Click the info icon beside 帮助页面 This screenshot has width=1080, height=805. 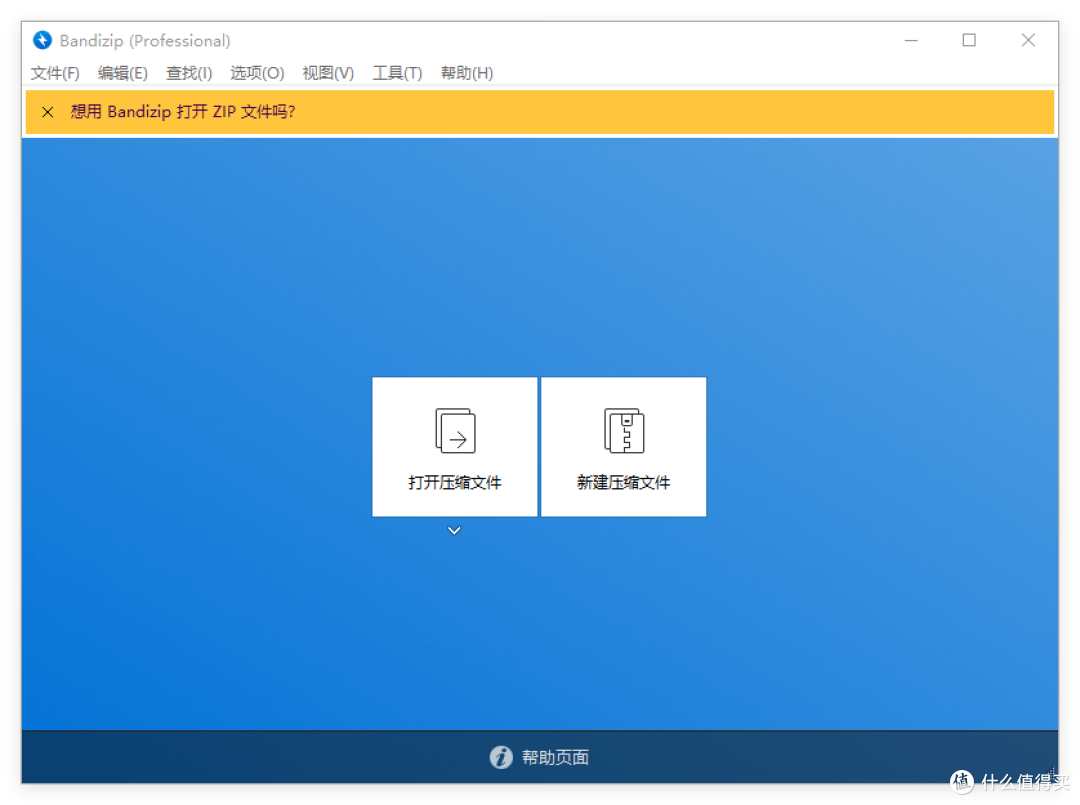point(501,757)
